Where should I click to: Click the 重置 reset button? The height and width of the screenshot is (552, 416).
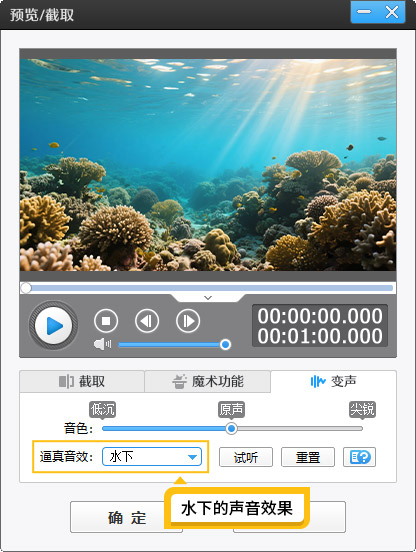[x=308, y=457]
